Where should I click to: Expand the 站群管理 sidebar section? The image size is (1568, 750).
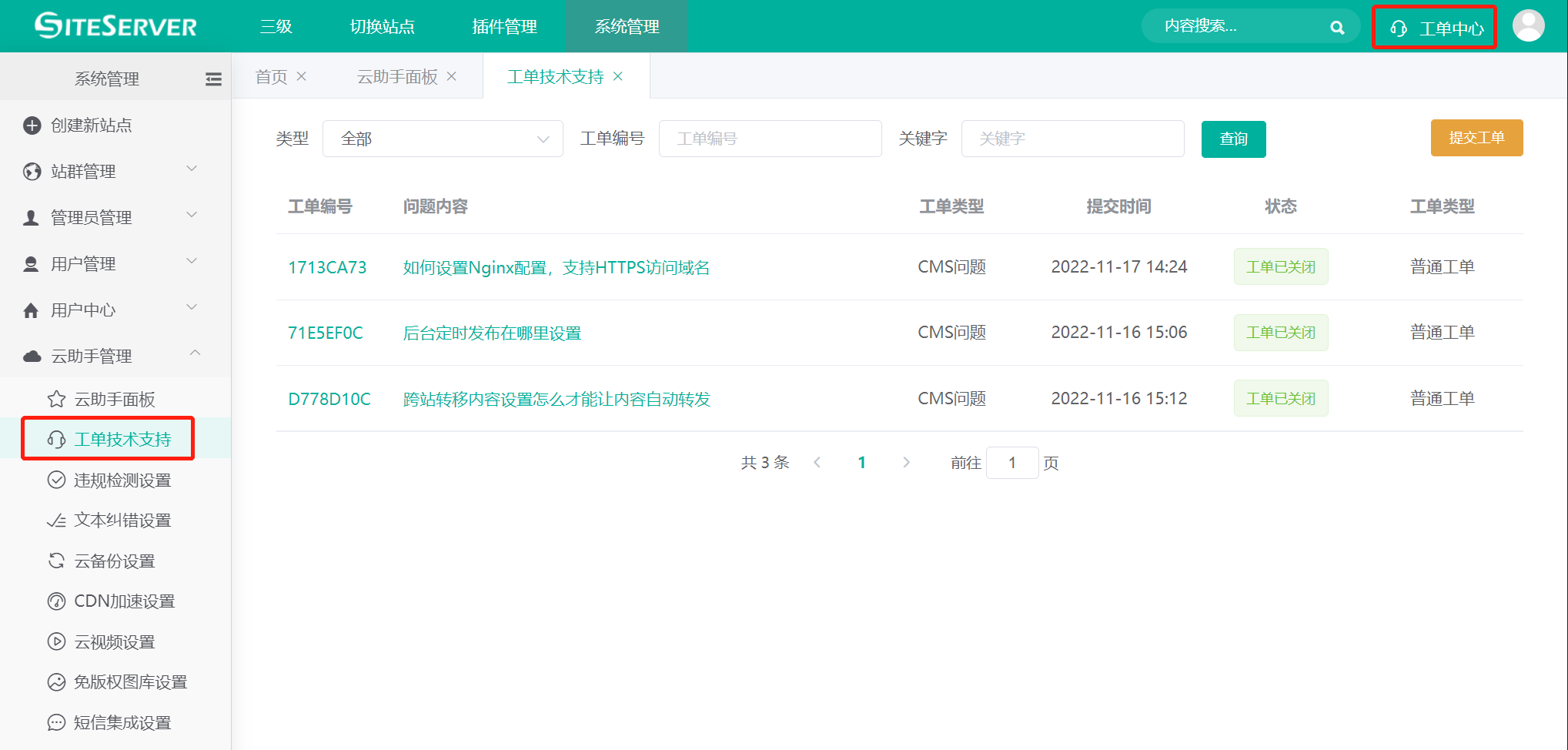coord(192,169)
